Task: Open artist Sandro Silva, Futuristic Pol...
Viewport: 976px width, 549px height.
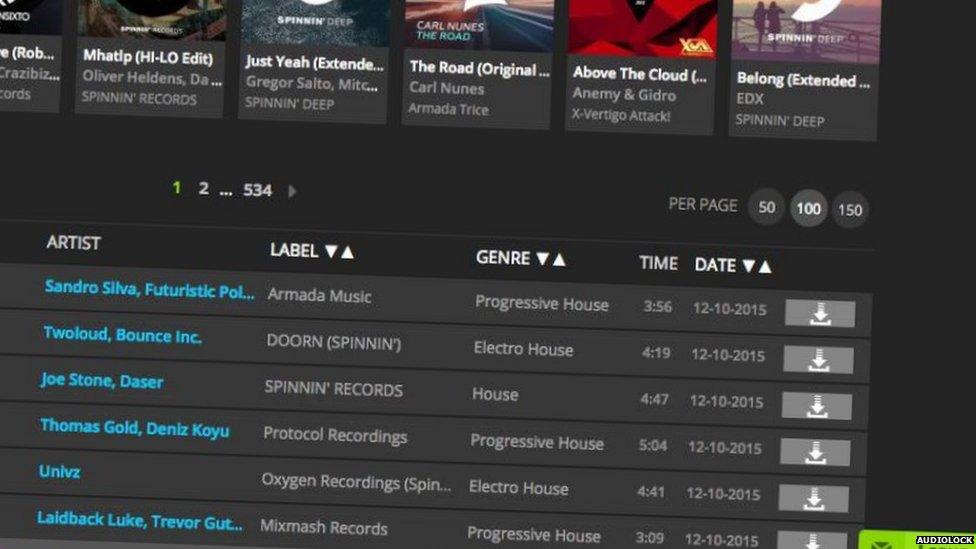Action: [x=149, y=289]
